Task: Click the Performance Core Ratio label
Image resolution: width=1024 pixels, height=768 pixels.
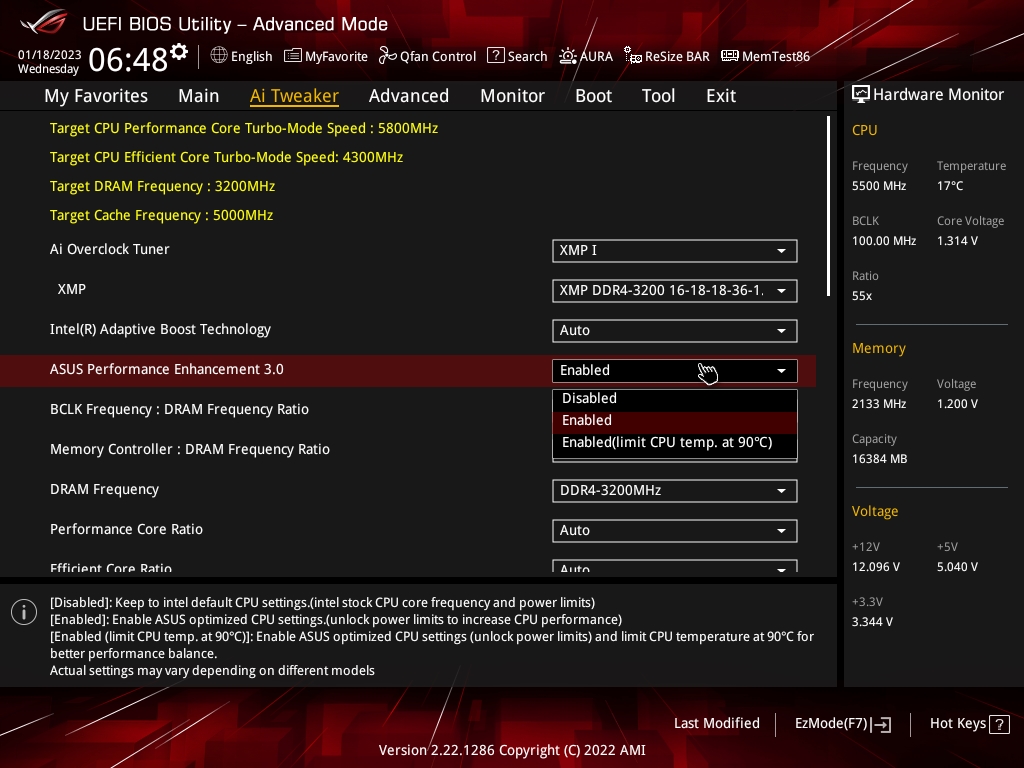Action: click(127, 529)
